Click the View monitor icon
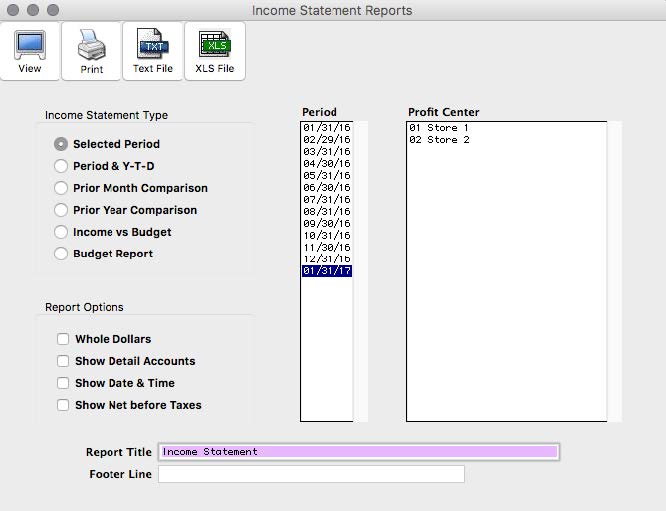Screen dimensions: 666x511 click(30, 46)
